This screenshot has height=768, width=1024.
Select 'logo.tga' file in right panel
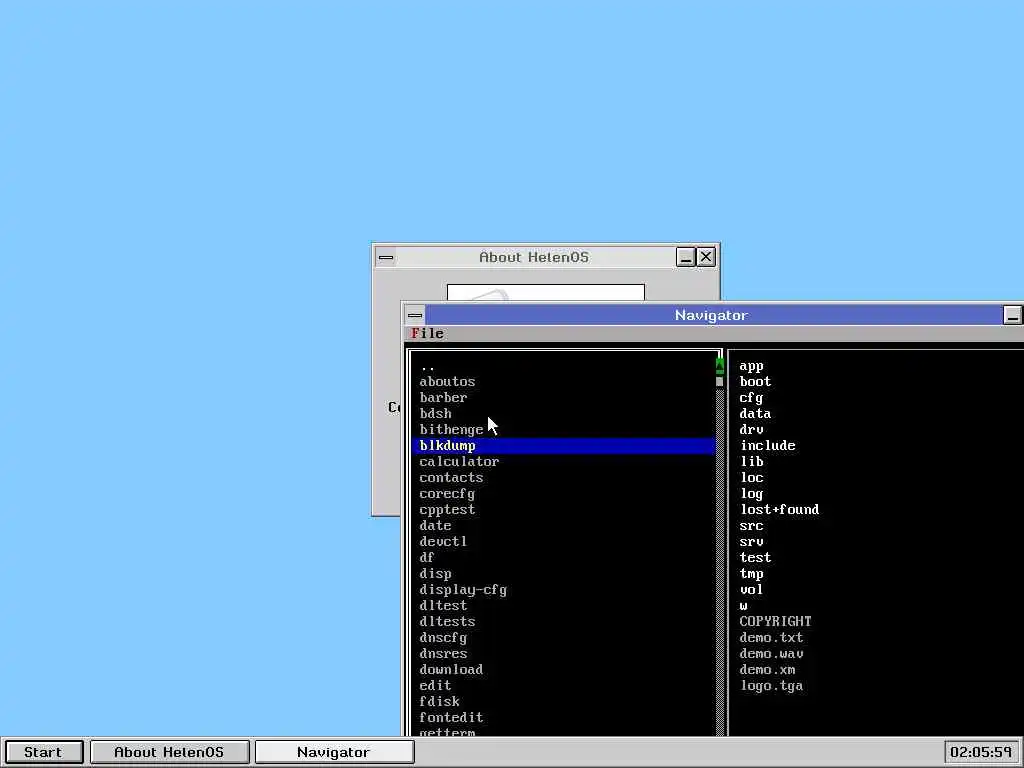pyautogui.click(x=772, y=686)
